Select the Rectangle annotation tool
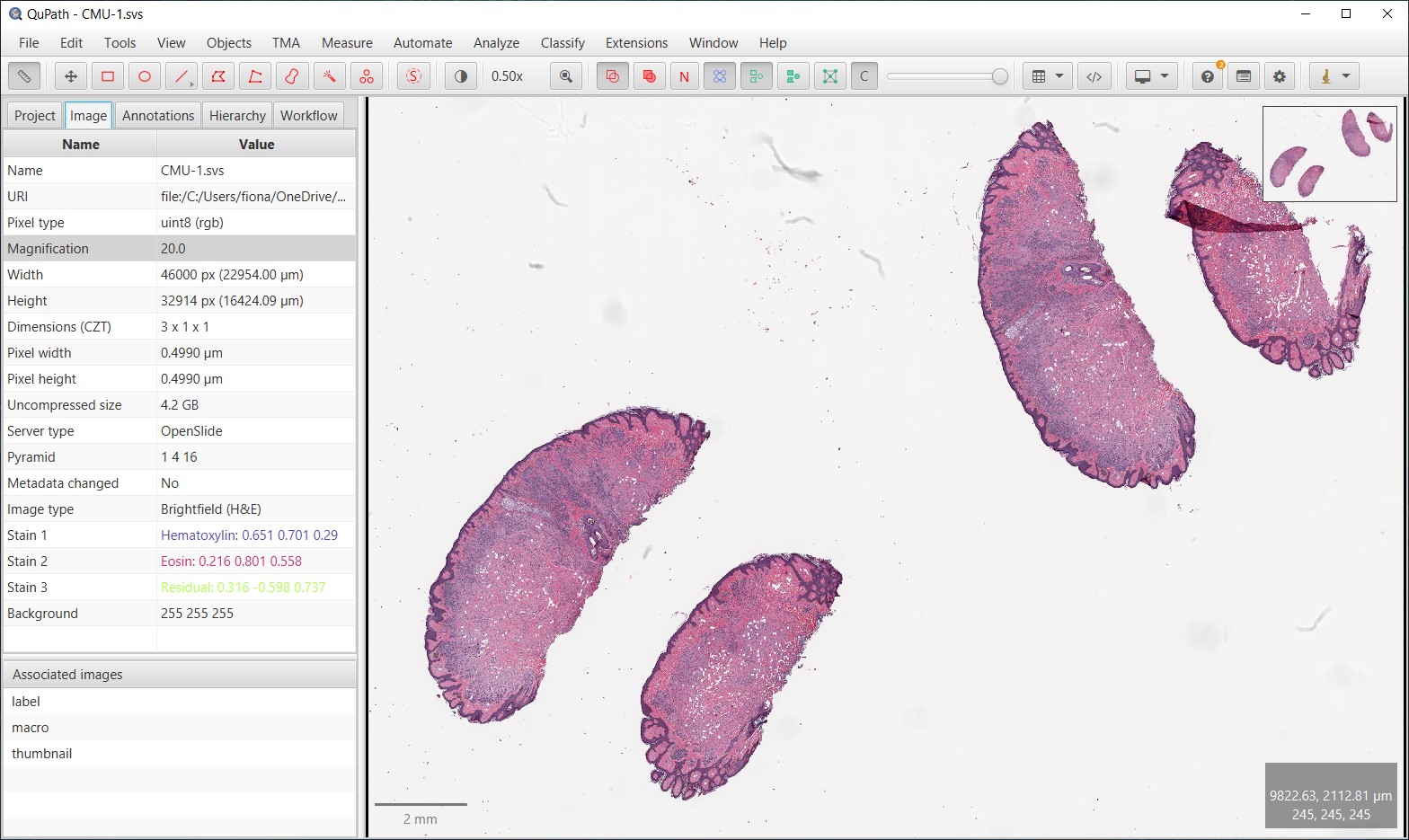 click(108, 76)
